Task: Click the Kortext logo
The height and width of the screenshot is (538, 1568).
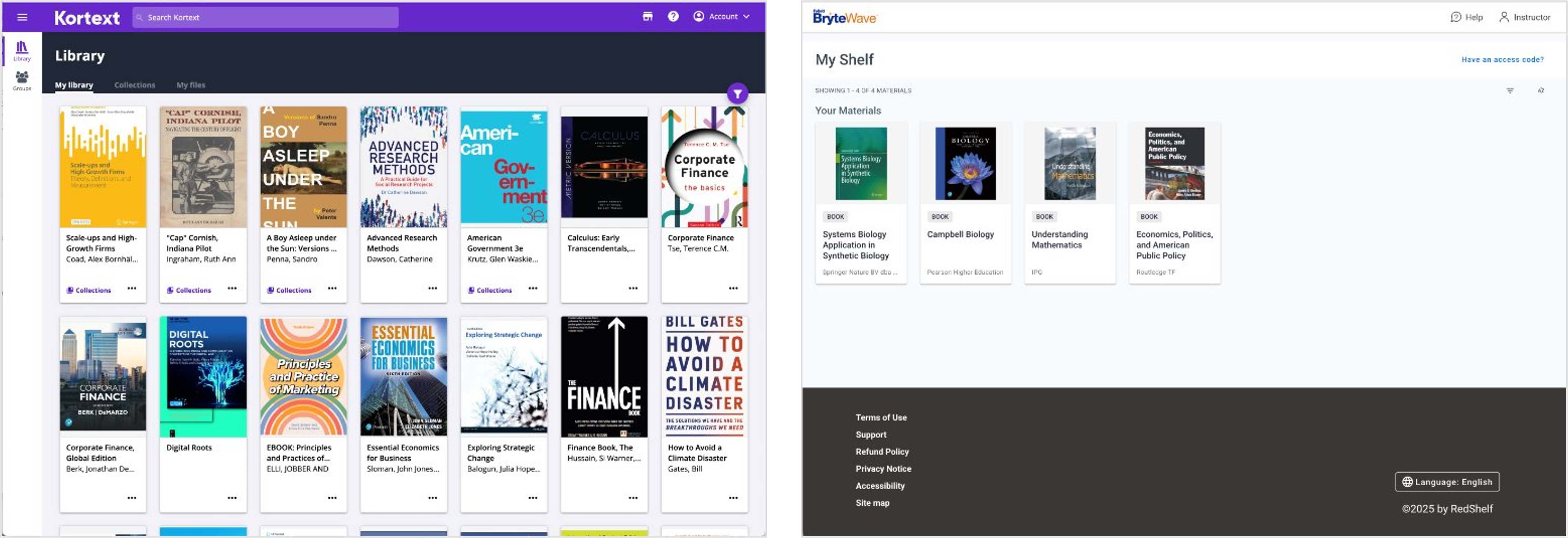Action: [x=87, y=18]
